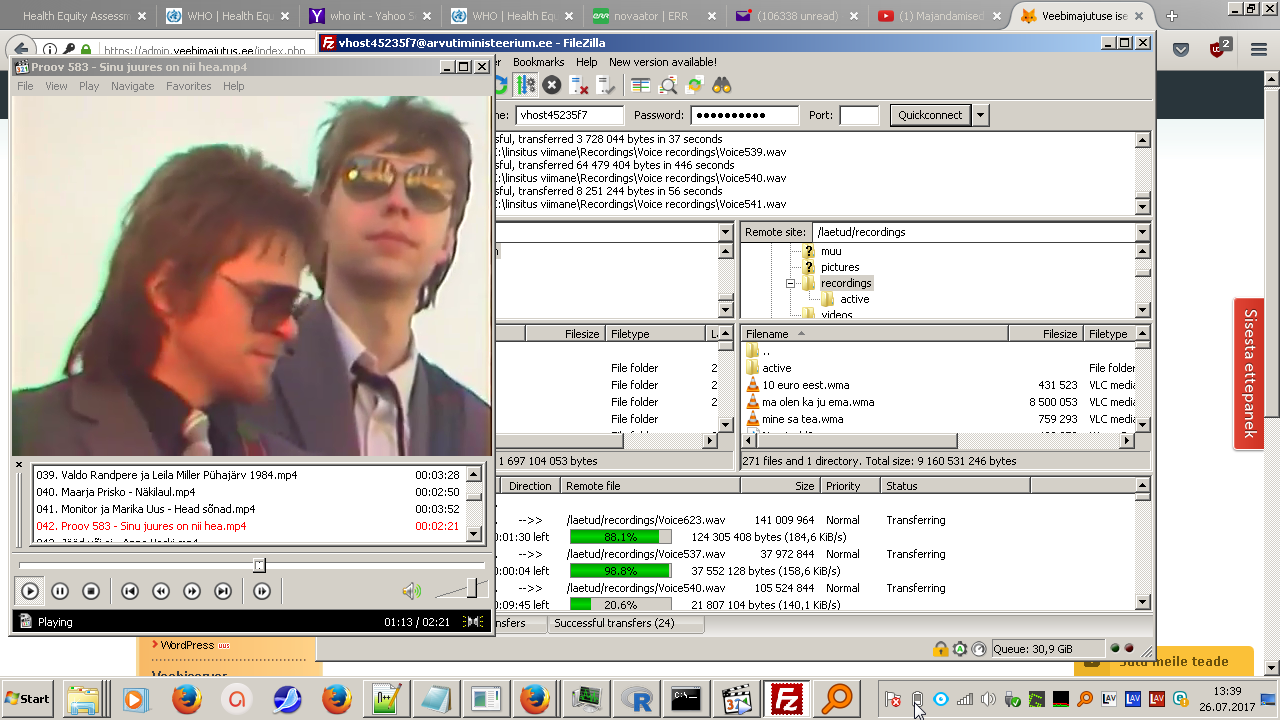Pause the video playback
This screenshot has width=1280, height=720.
click(x=60, y=591)
